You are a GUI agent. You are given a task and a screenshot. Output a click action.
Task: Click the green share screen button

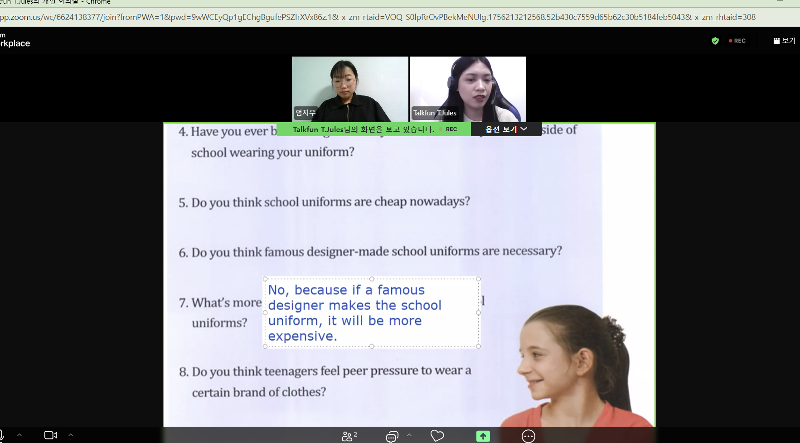coord(483,436)
